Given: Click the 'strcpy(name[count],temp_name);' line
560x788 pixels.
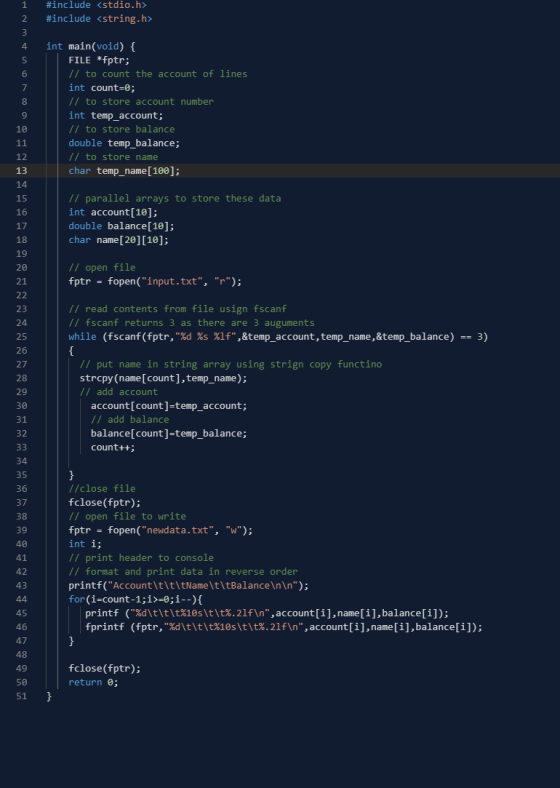Looking at the screenshot, I should (x=163, y=378).
